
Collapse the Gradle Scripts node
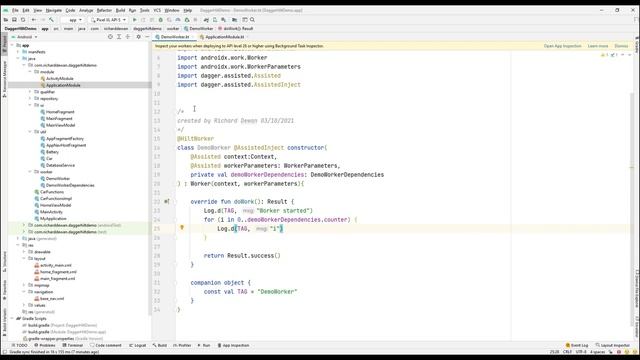pos(12,318)
